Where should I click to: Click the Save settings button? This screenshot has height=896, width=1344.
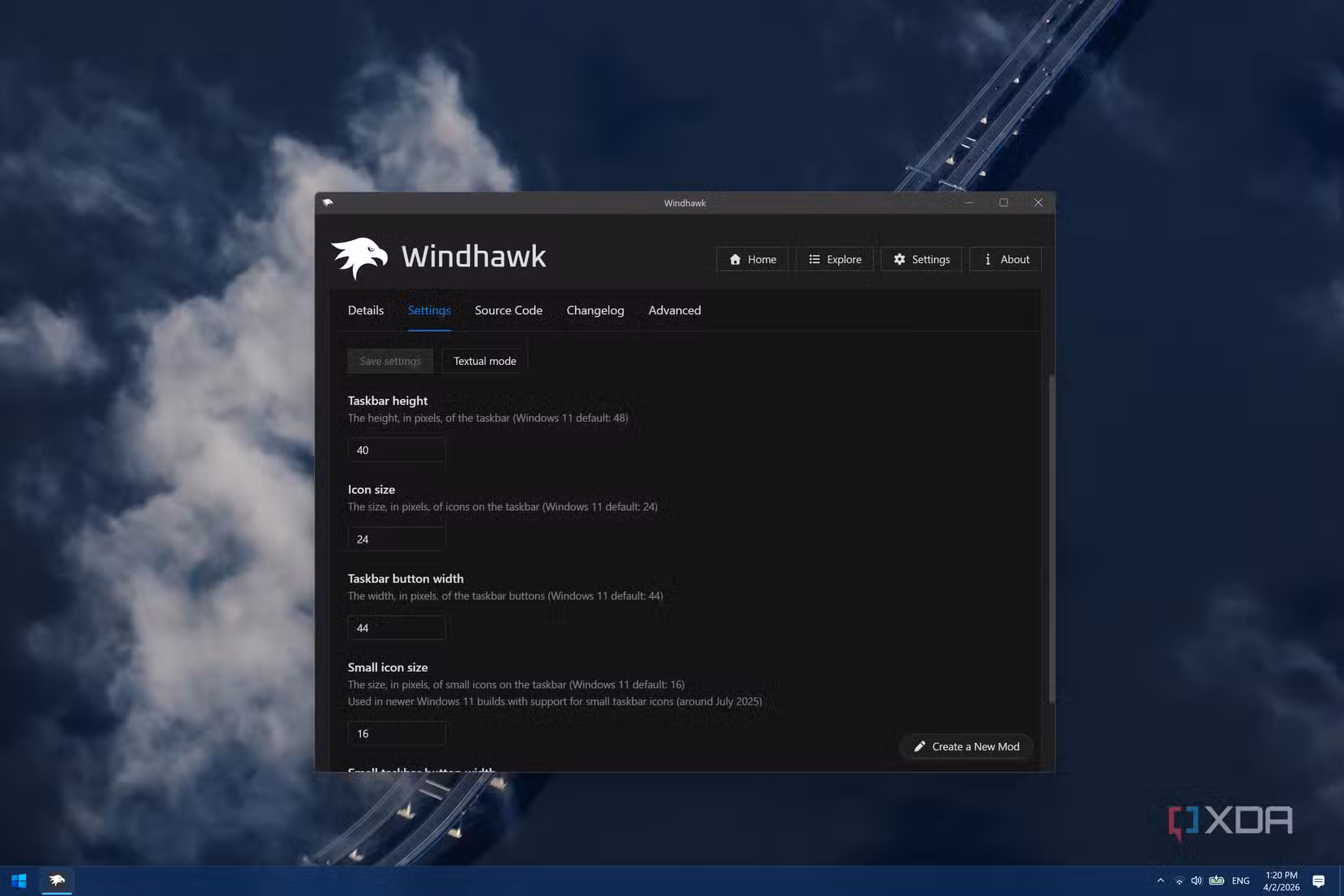(x=390, y=361)
